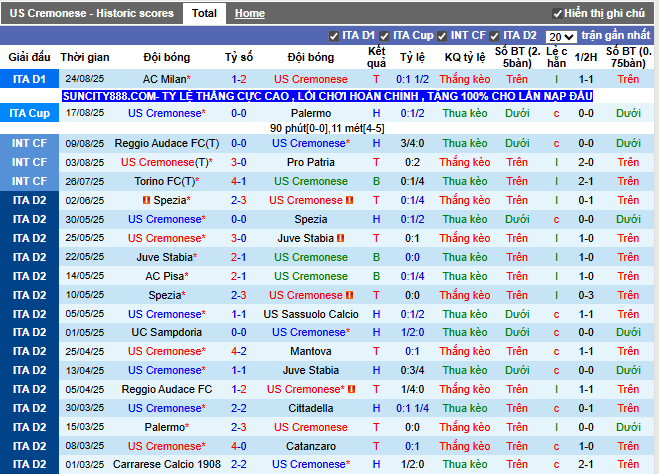659x474 pixels.
Task: Uncheck the ITA D1 filter checkbox
Action: click(334, 37)
